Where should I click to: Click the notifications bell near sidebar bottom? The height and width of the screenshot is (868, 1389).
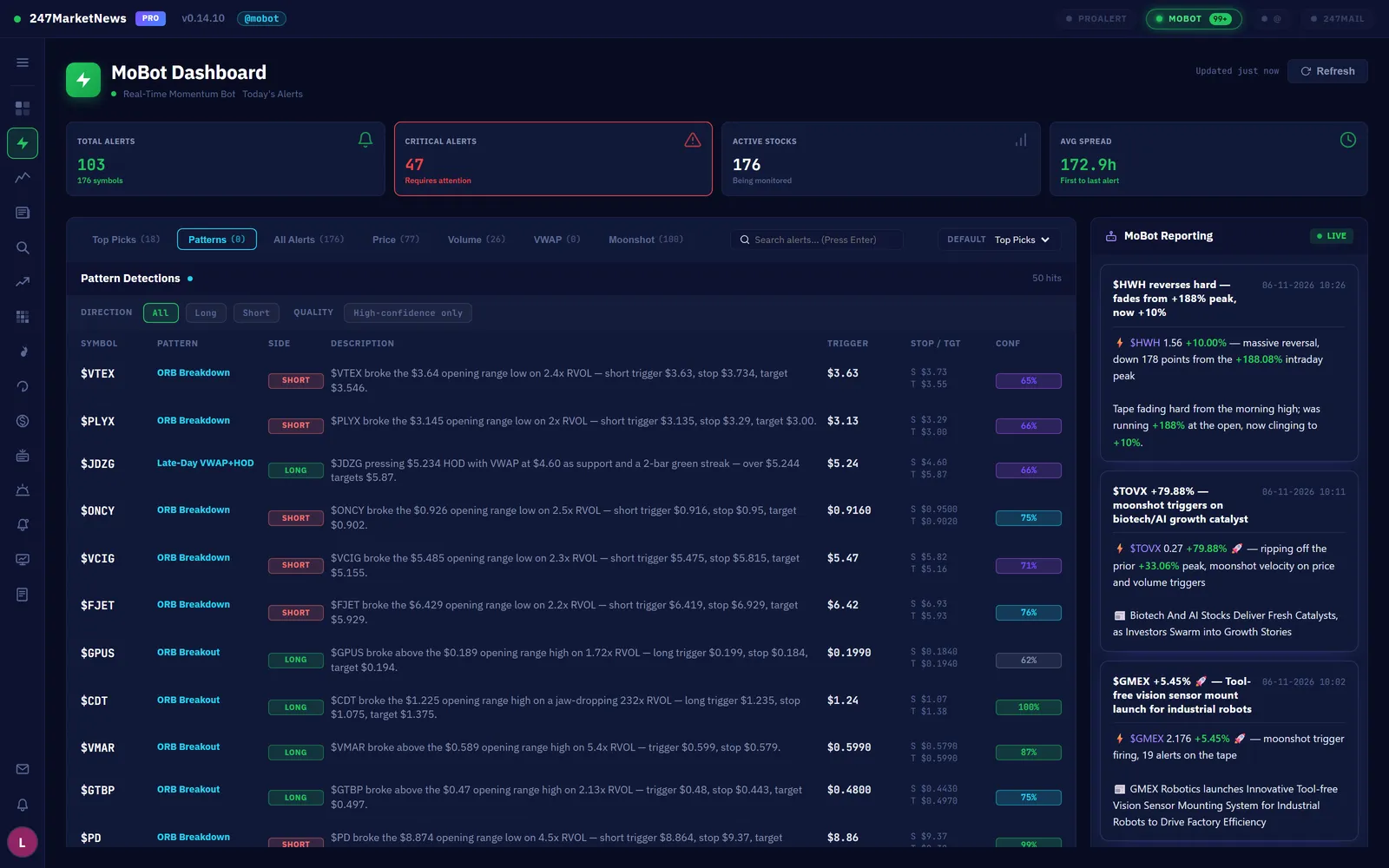pyautogui.click(x=23, y=805)
